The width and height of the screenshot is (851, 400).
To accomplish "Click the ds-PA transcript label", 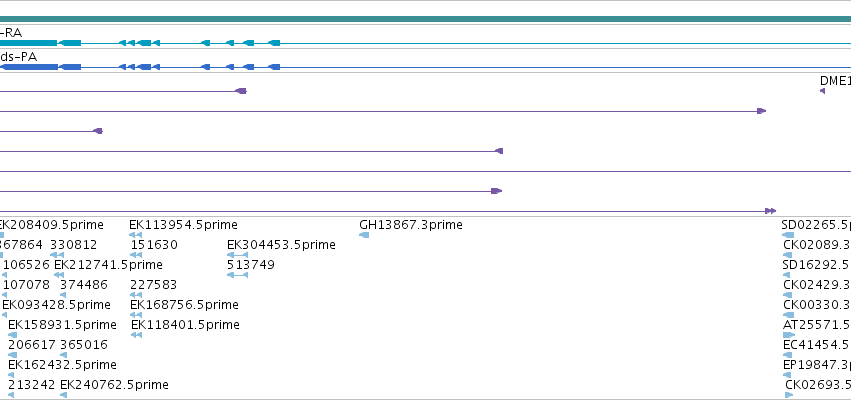I will pyautogui.click(x=18, y=56).
